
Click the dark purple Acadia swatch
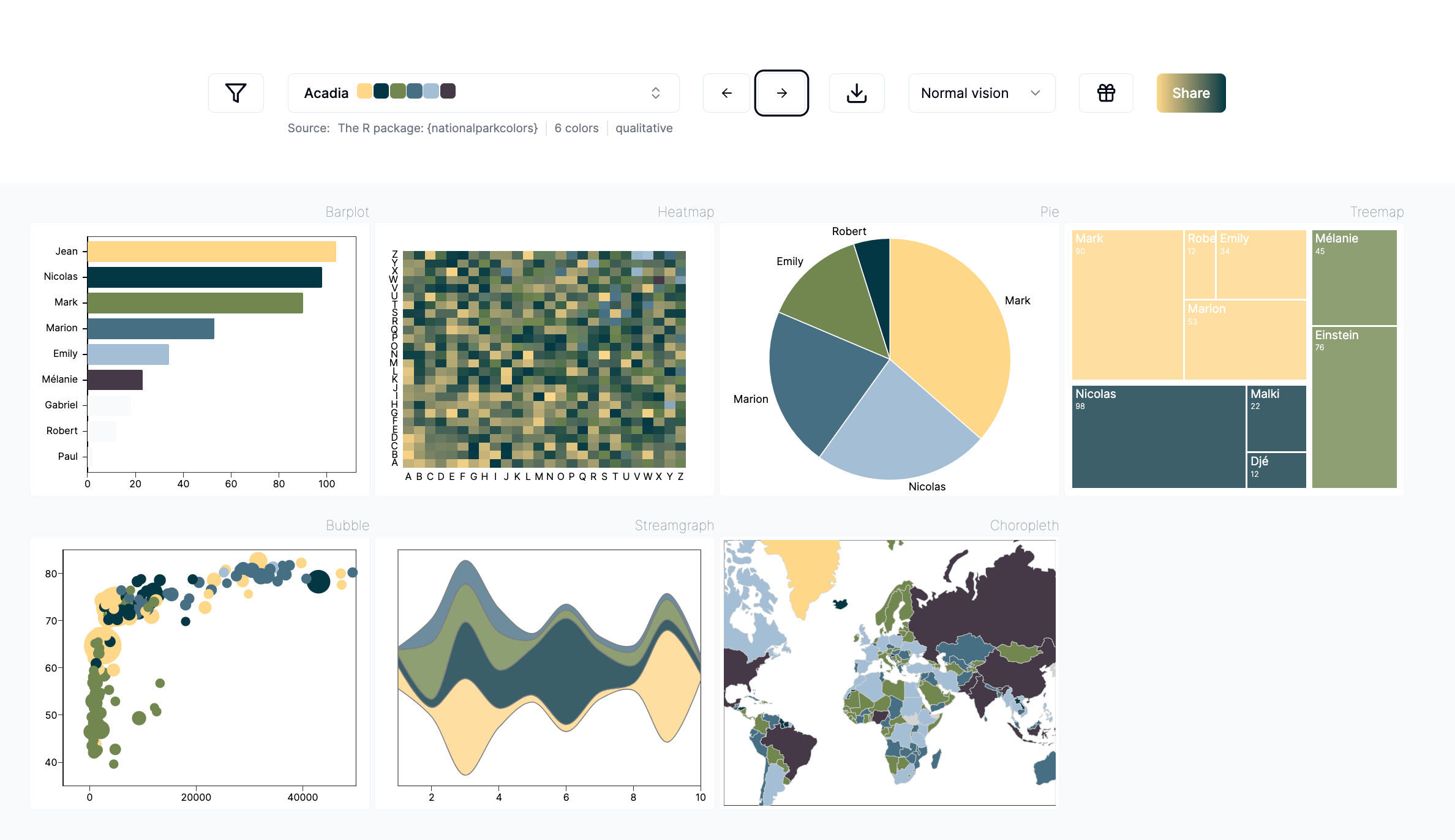pyautogui.click(x=448, y=91)
